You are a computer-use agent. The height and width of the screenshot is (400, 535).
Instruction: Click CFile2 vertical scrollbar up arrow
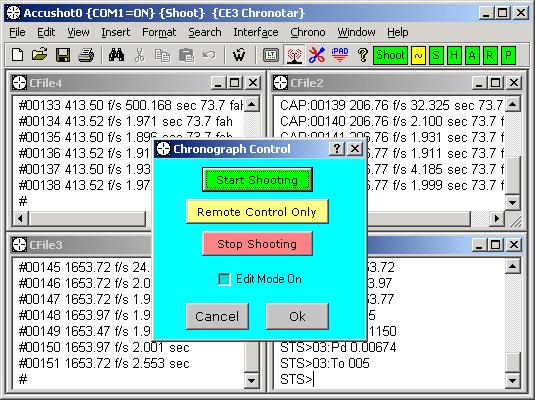pyautogui.click(x=512, y=104)
